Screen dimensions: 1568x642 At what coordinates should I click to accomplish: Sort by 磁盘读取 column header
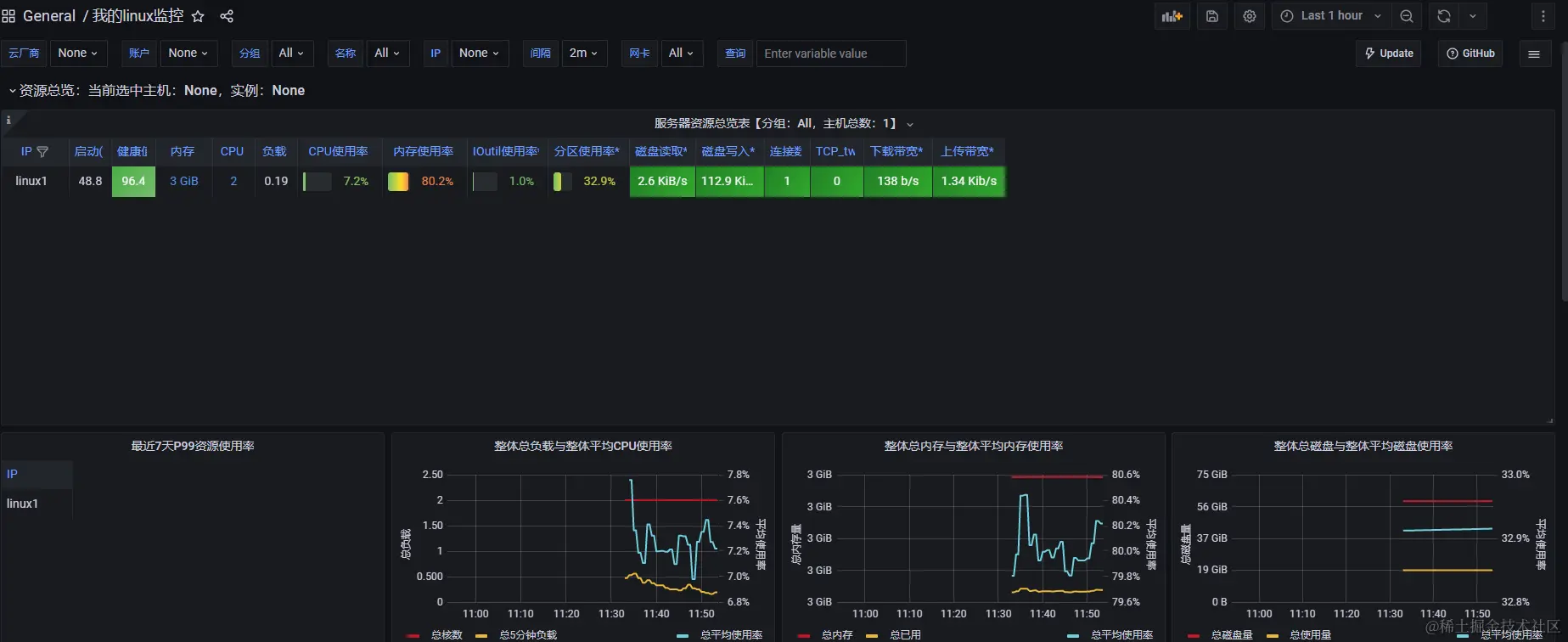click(660, 151)
